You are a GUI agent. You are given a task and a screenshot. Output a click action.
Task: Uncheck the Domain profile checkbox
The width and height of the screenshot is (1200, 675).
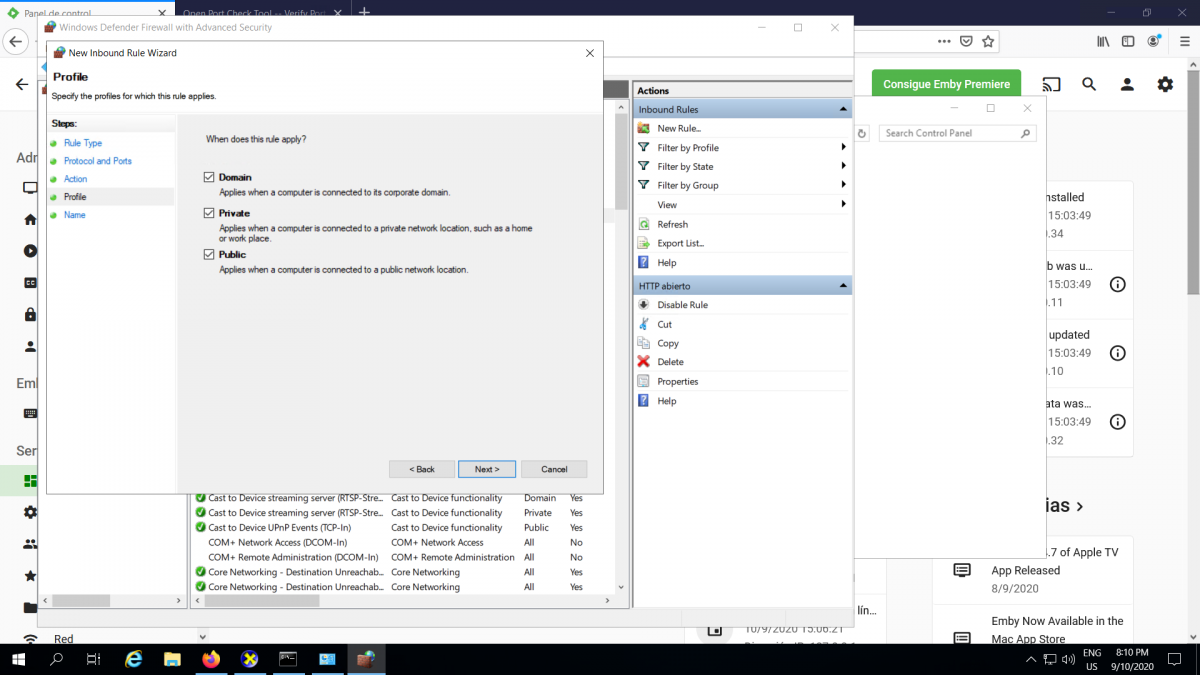point(209,177)
